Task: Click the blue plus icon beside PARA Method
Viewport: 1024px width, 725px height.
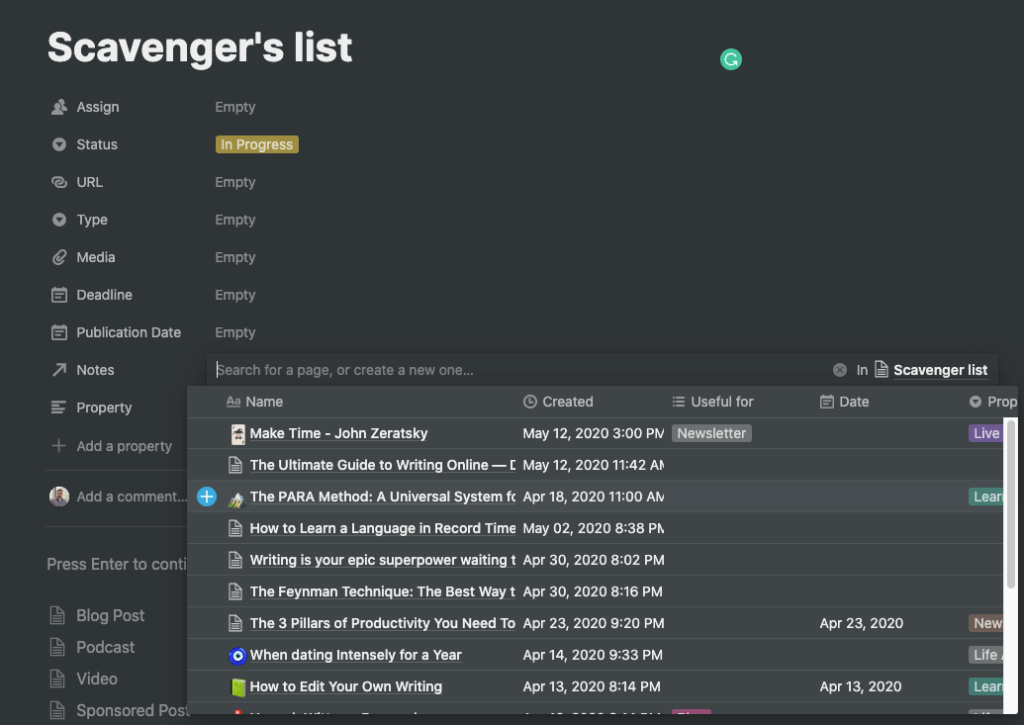Action: [x=207, y=497]
